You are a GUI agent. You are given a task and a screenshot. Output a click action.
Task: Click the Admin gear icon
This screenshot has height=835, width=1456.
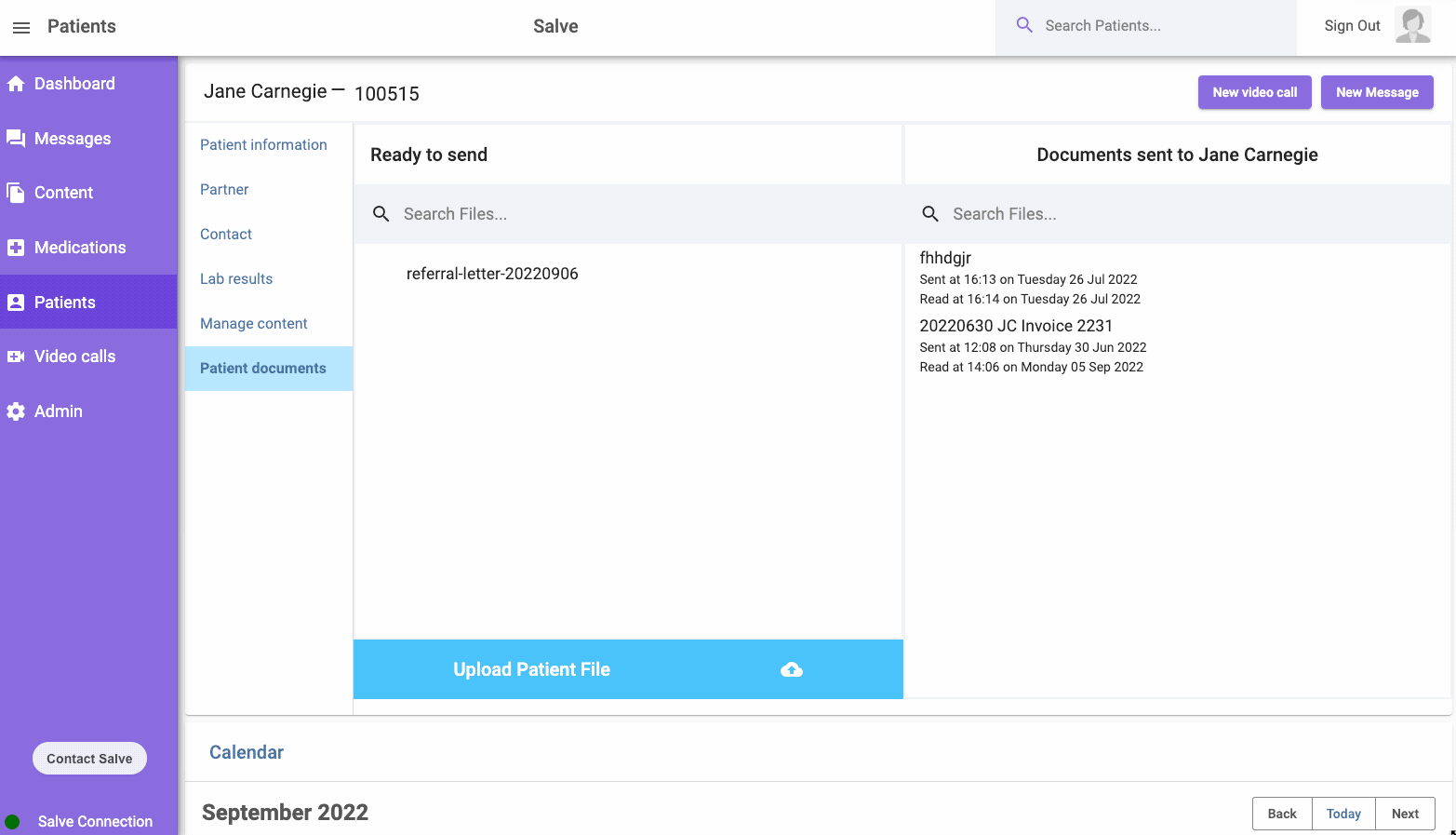[x=16, y=411]
